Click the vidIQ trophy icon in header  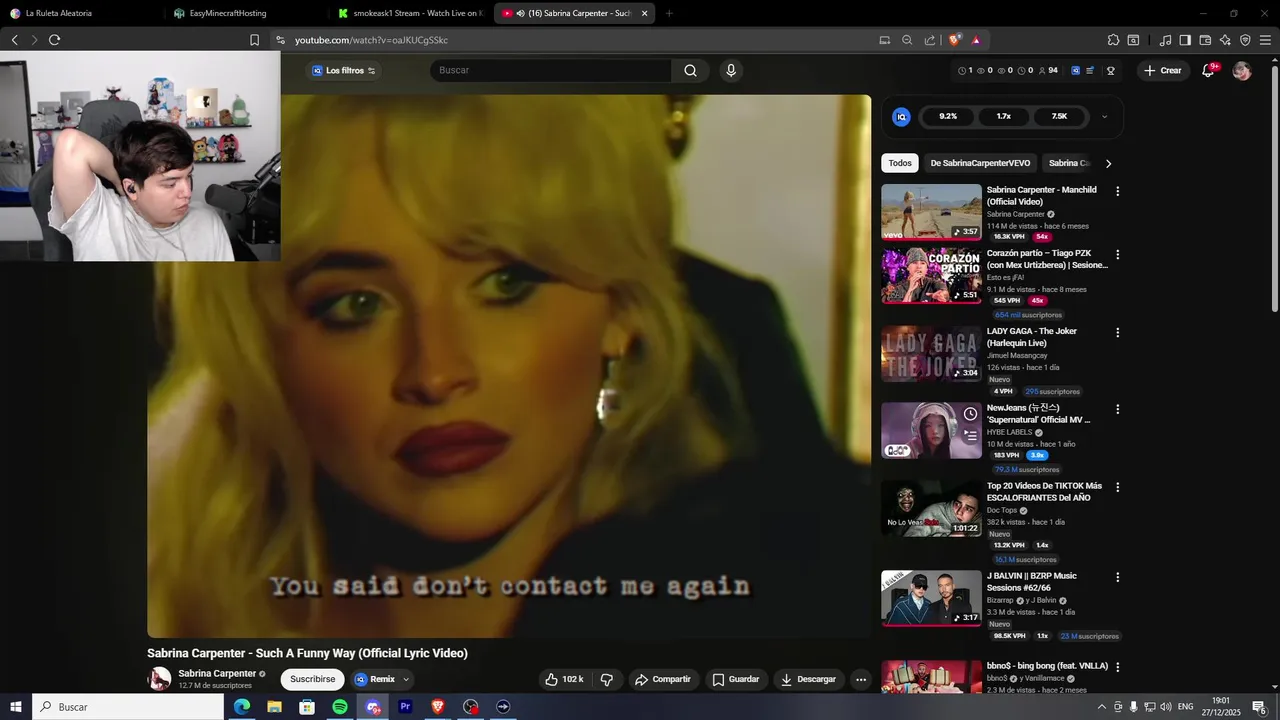pos(1110,70)
